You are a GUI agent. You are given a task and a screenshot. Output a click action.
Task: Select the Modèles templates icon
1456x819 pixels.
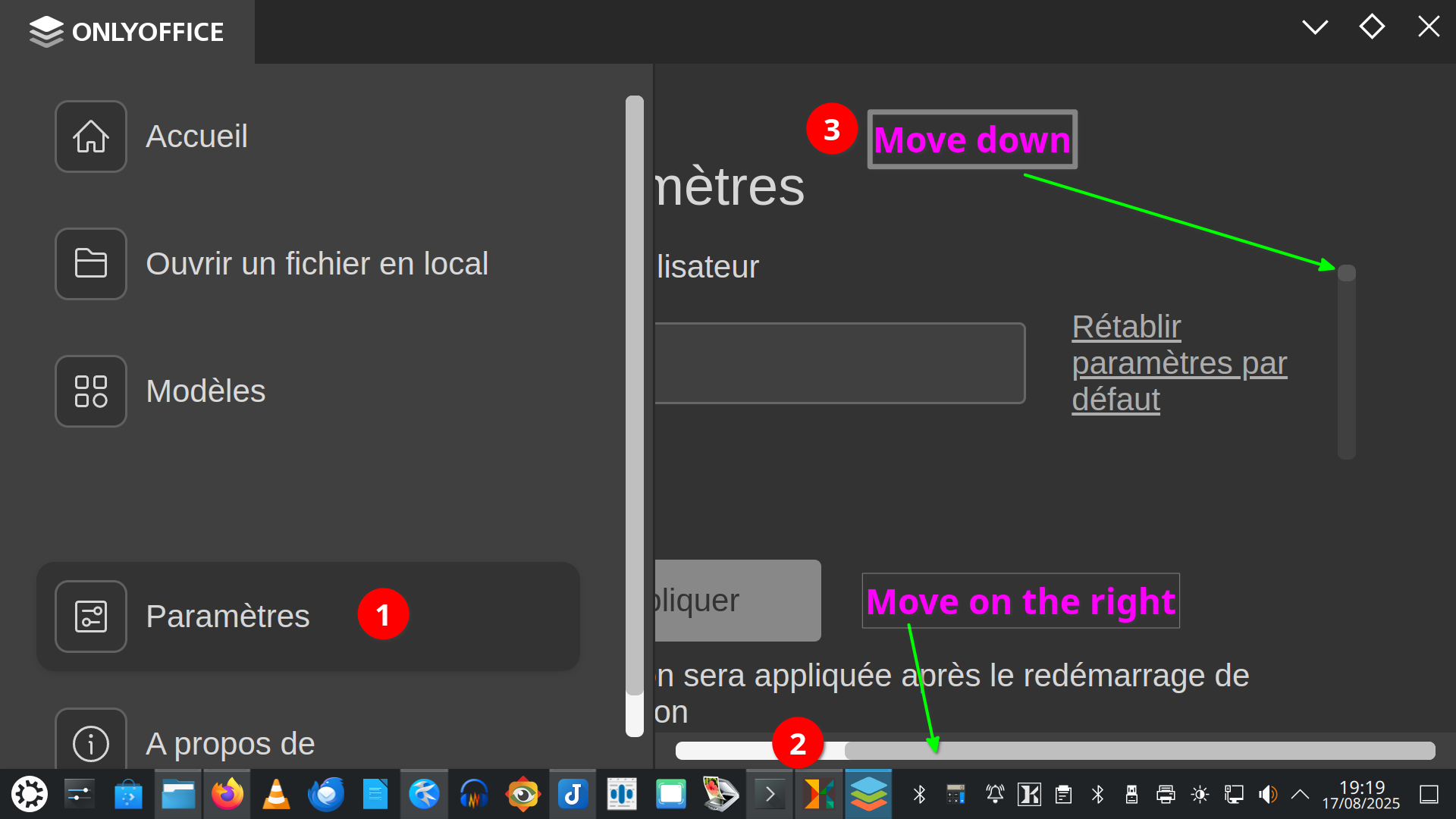click(90, 391)
